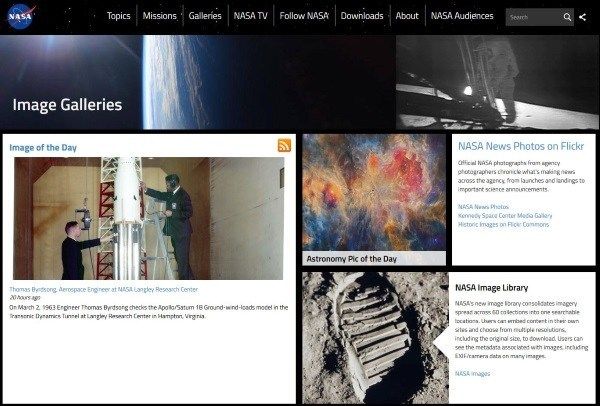
Task: Open the Missions menu
Action: point(159,16)
